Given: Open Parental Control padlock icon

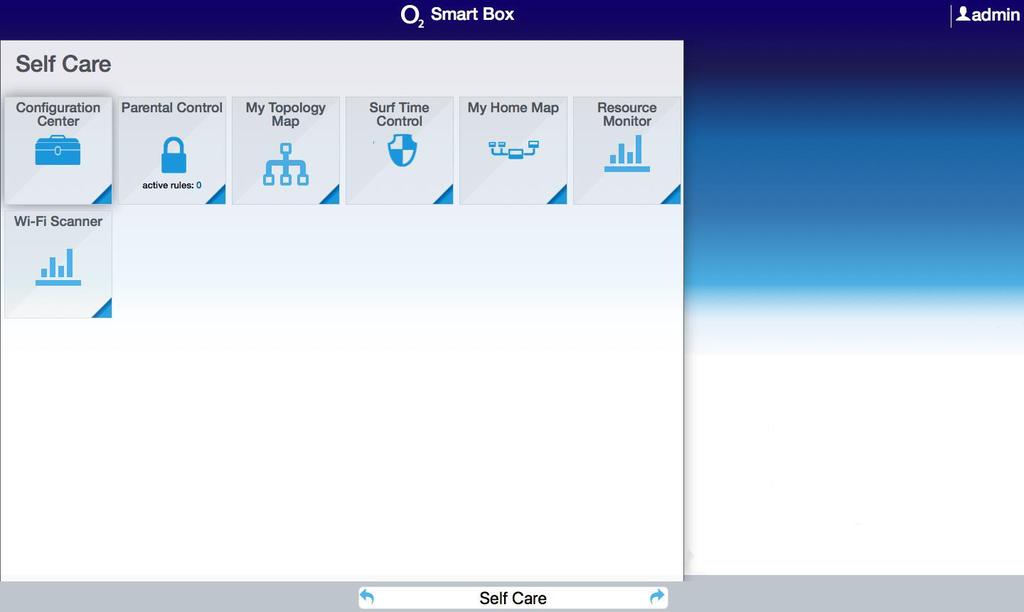Looking at the screenshot, I should pyautogui.click(x=173, y=155).
